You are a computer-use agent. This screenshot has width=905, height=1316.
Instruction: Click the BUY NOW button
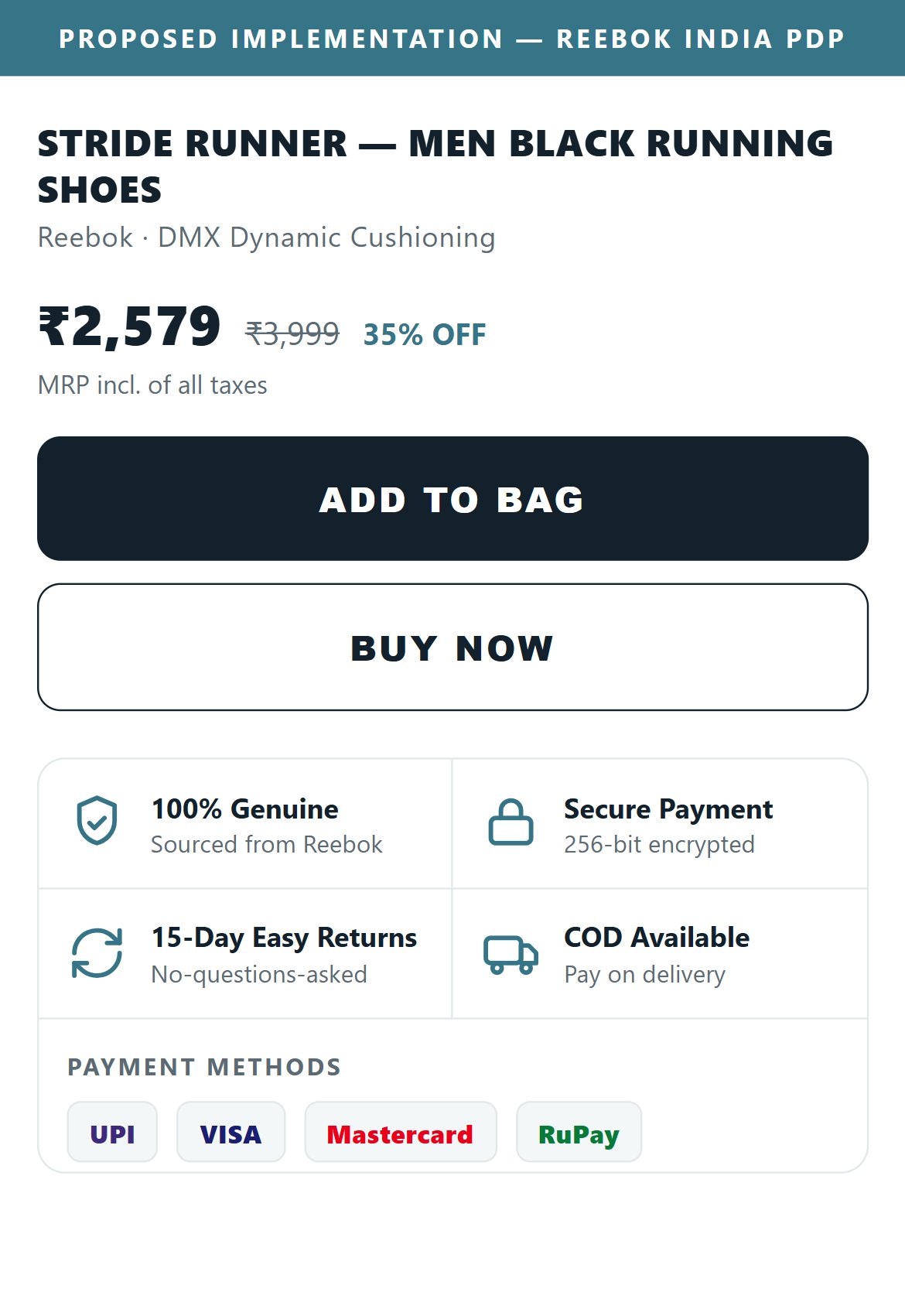tap(452, 648)
